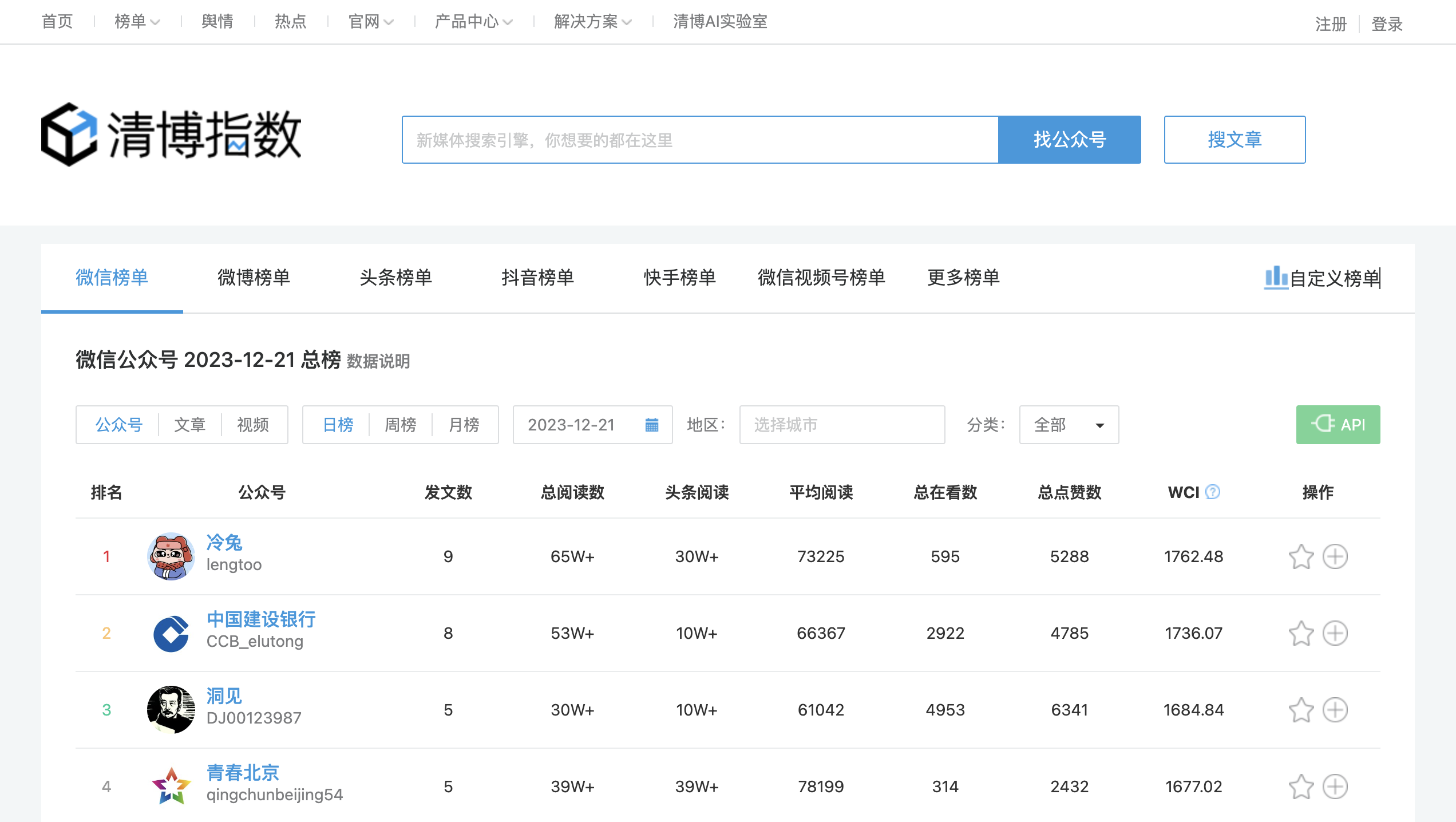The height and width of the screenshot is (822, 1456).
Task: Click the WCI help question-mark icon
Action: [x=1212, y=492]
